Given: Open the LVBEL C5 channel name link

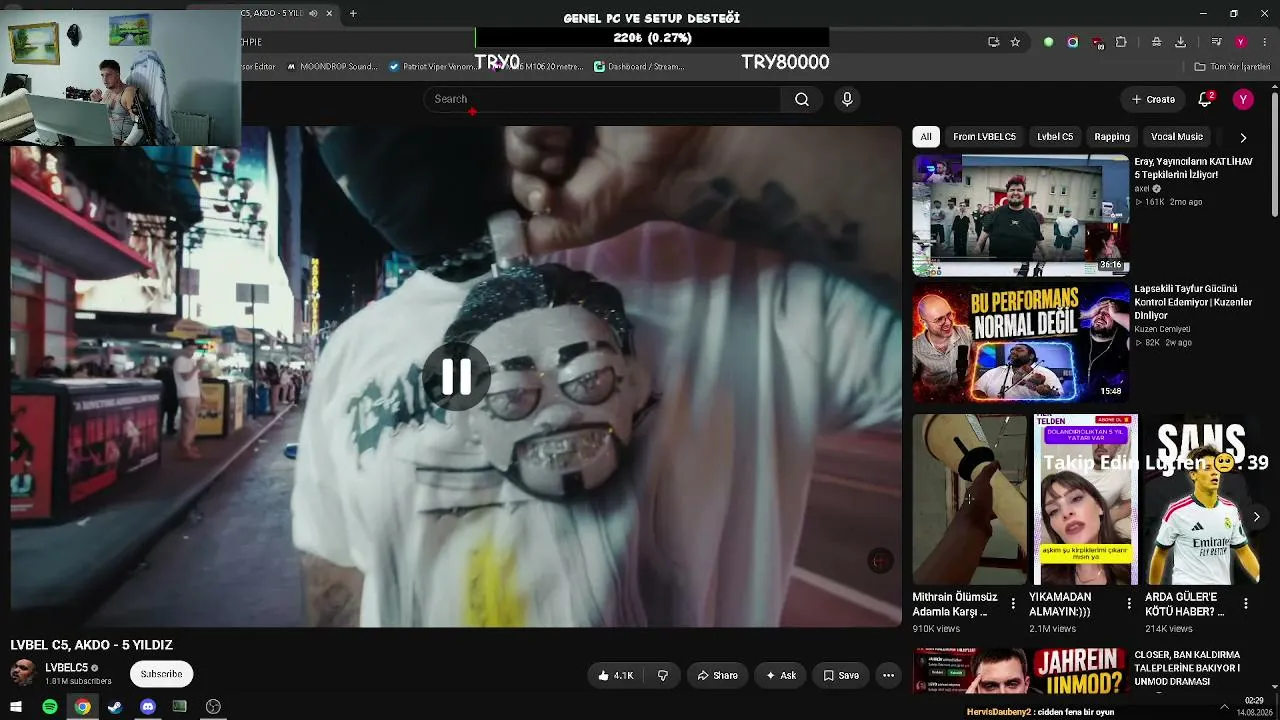Looking at the screenshot, I should tap(67, 667).
